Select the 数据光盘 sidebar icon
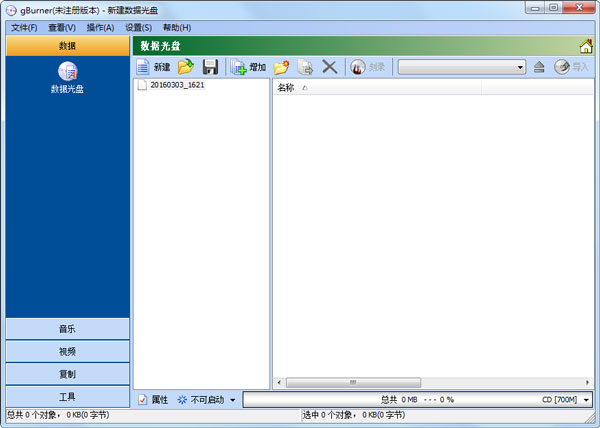600x428 pixels. coord(67,72)
